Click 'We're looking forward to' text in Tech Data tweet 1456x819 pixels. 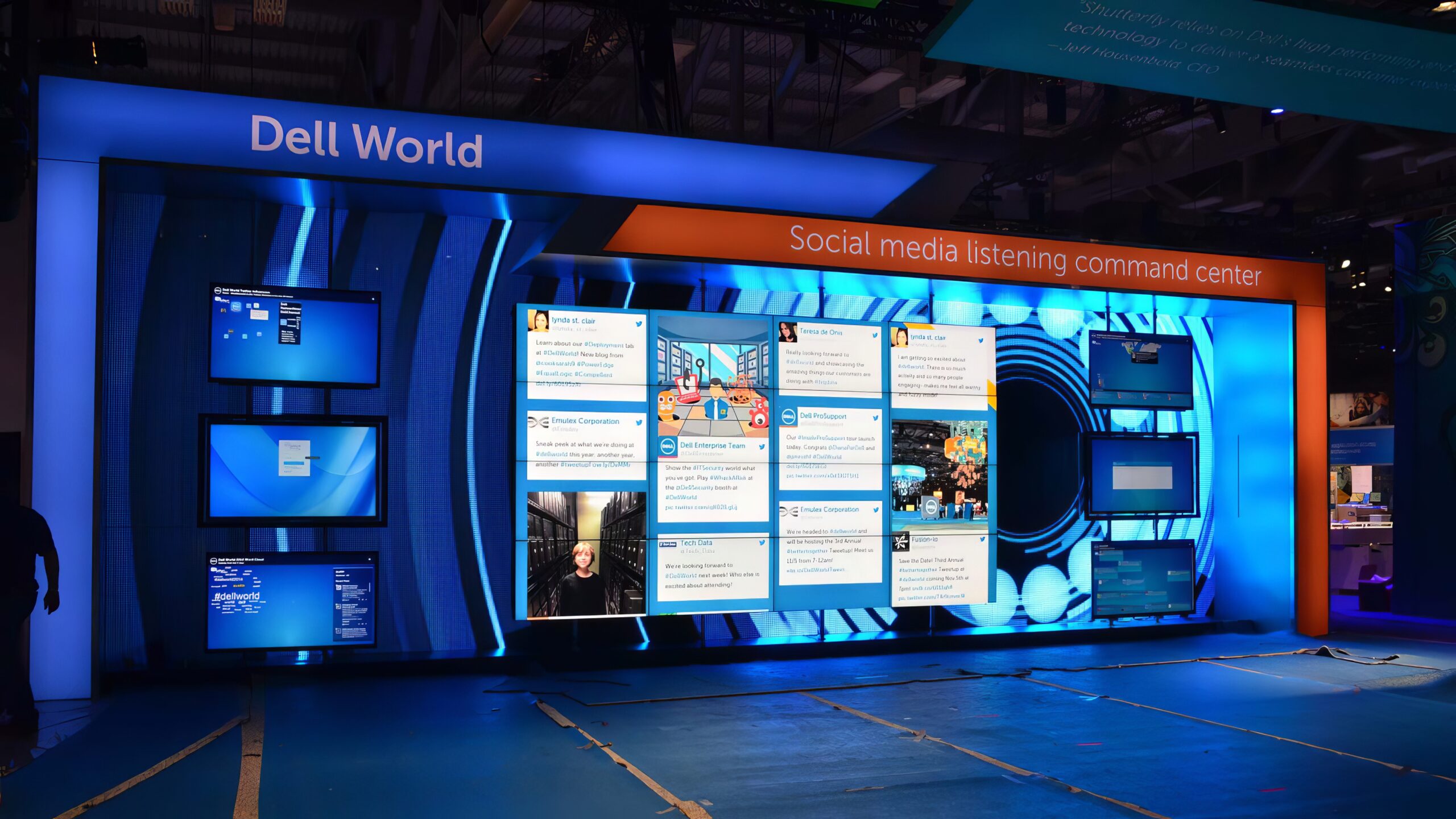699,565
